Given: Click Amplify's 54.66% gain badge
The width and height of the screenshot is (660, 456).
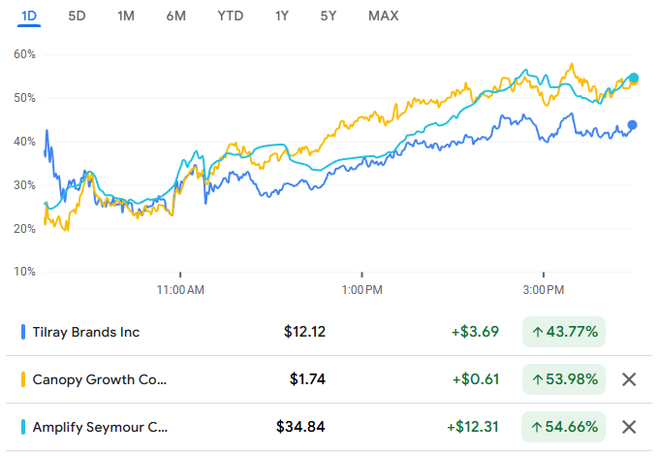Looking at the screenshot, I should tap(563, 428).
